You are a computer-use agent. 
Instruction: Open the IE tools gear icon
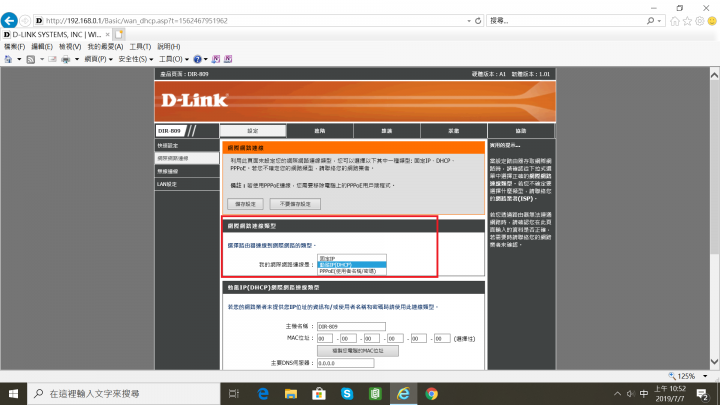699,21
